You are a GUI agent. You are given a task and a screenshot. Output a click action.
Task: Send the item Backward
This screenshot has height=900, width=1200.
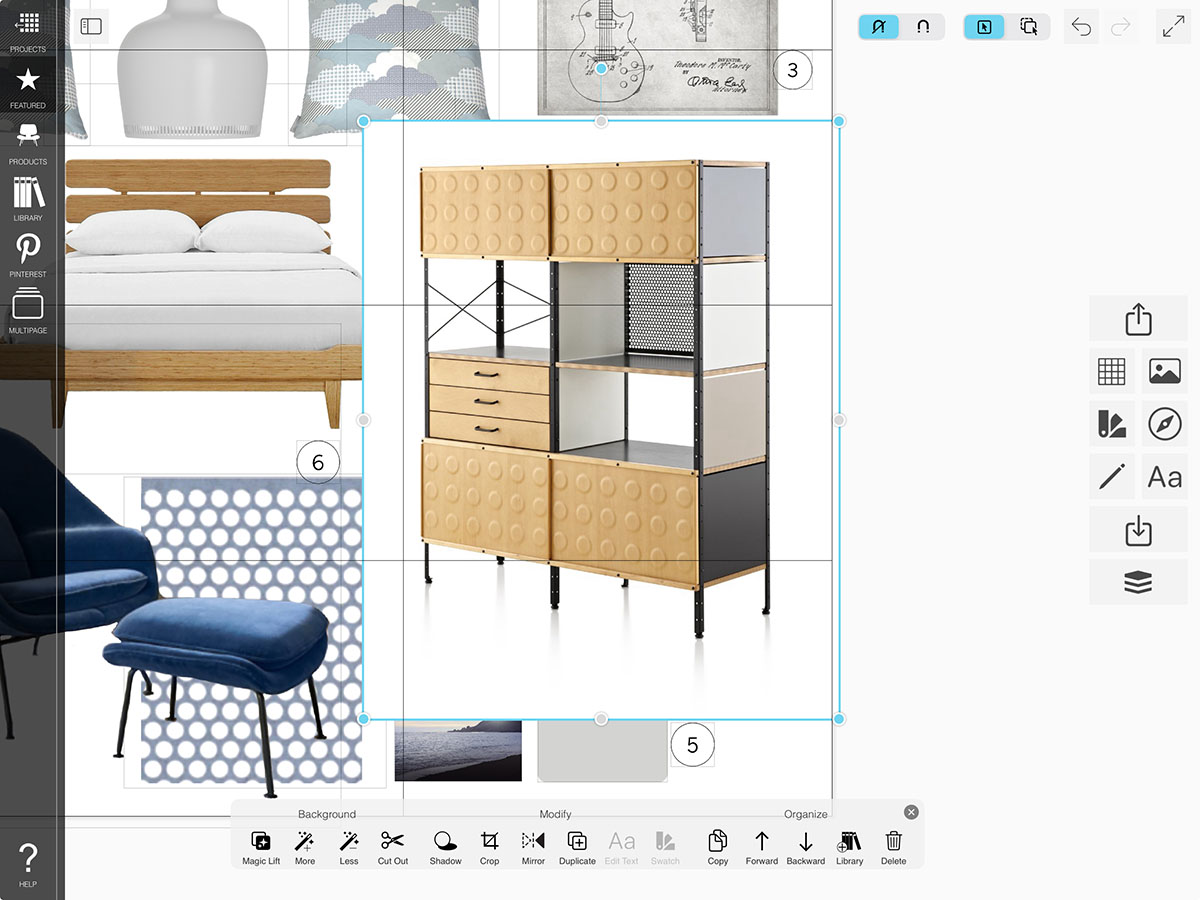click(805, 846)
